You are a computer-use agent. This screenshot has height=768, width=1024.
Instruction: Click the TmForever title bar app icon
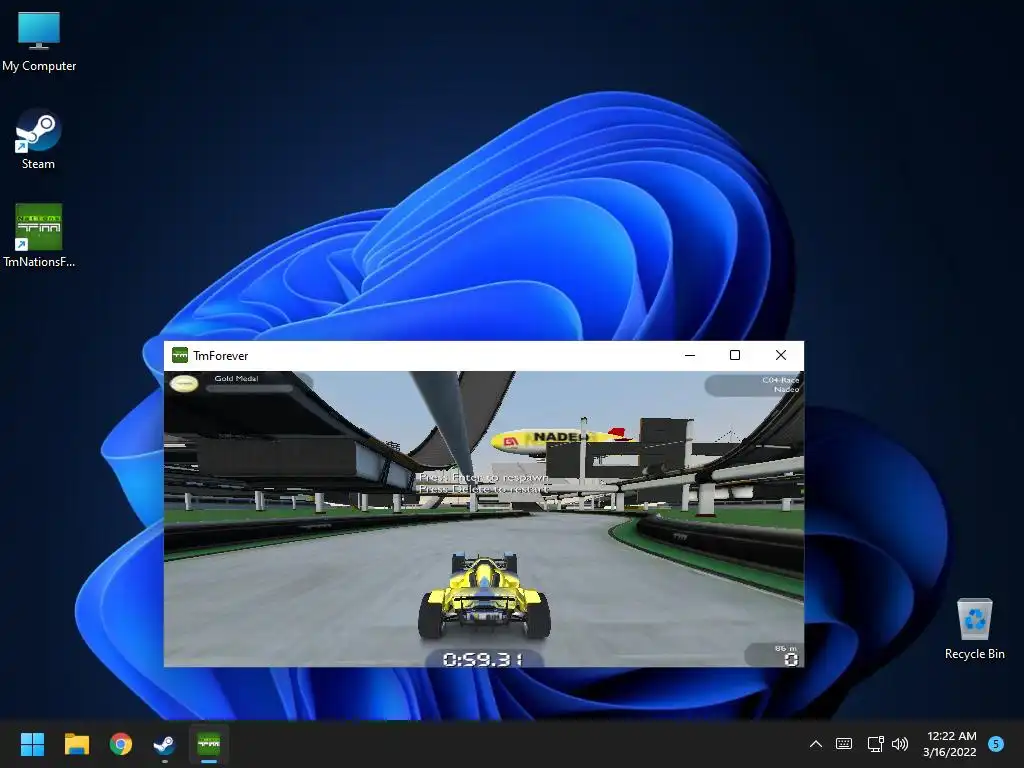point(180,355)
